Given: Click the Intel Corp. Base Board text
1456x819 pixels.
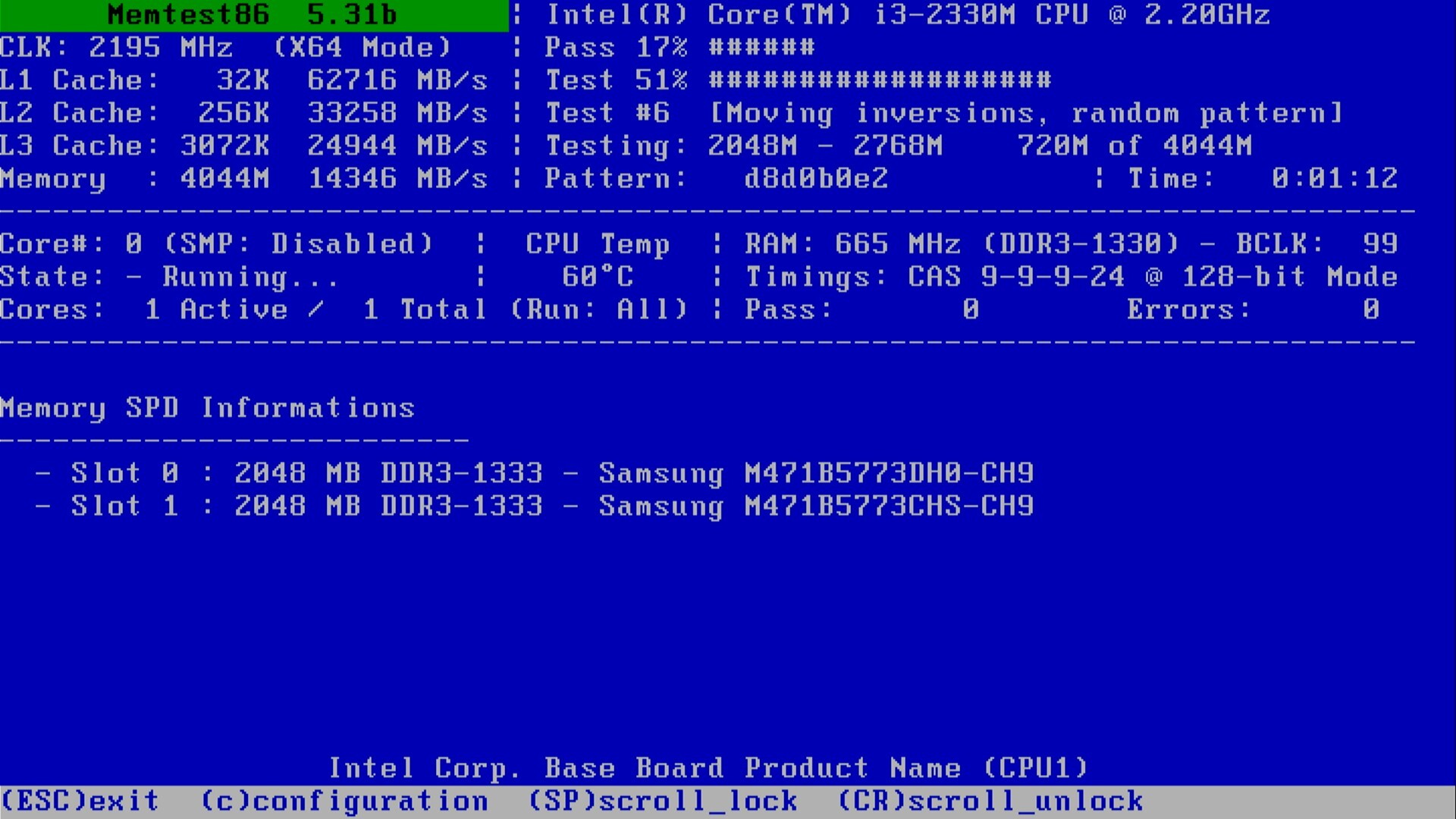Looking at the screenshot, I should click(708, 768).
